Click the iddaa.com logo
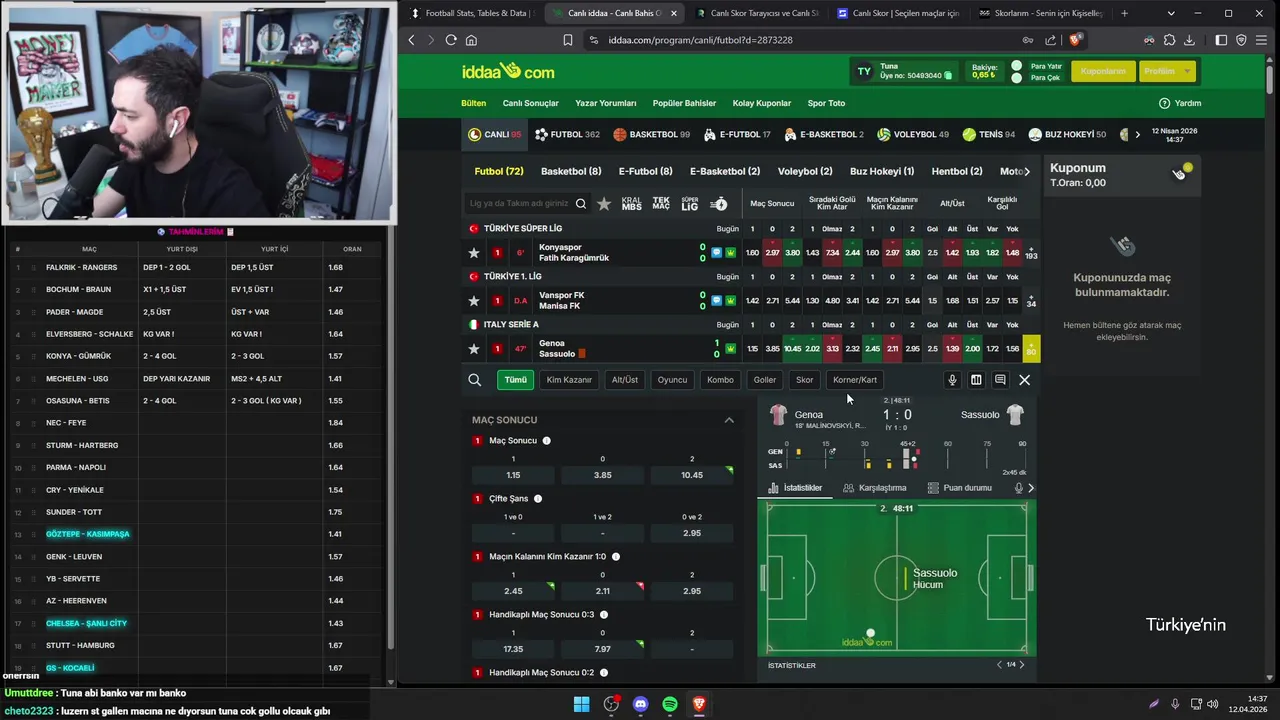Viewport: 1280px width, 720px height. point(508,71)
